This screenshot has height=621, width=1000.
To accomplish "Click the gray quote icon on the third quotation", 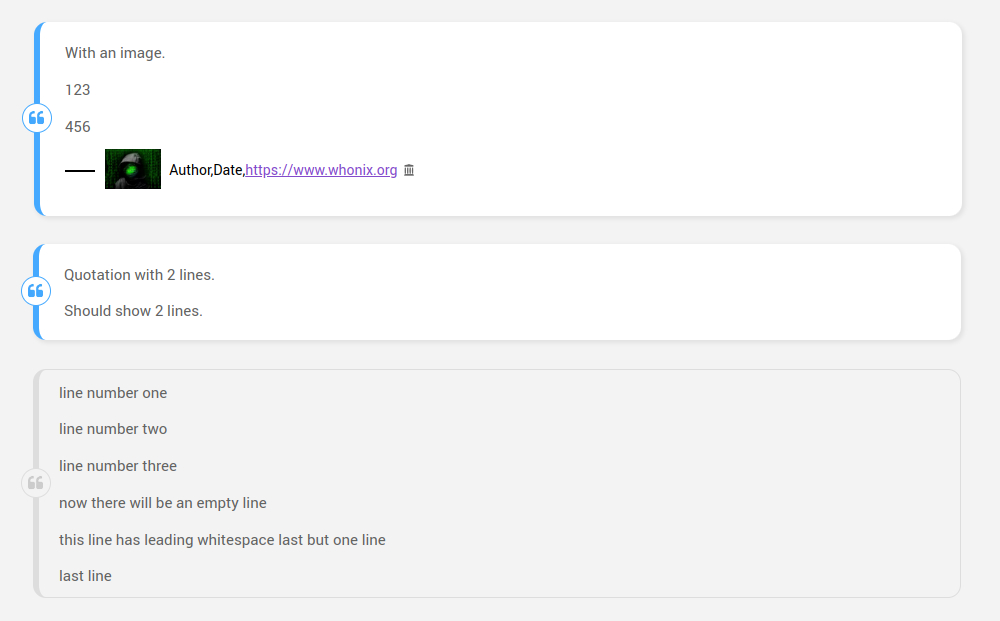I will tap(36, 483).
